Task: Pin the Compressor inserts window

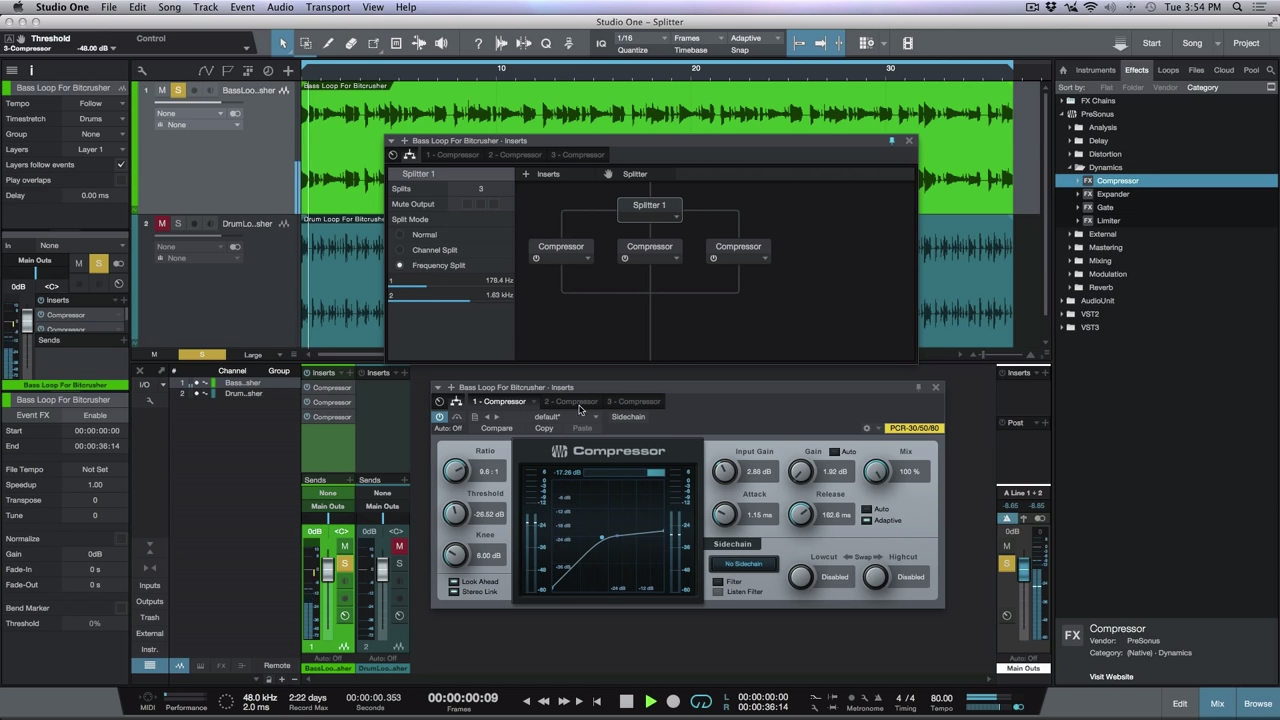Action: pos(918,387)
